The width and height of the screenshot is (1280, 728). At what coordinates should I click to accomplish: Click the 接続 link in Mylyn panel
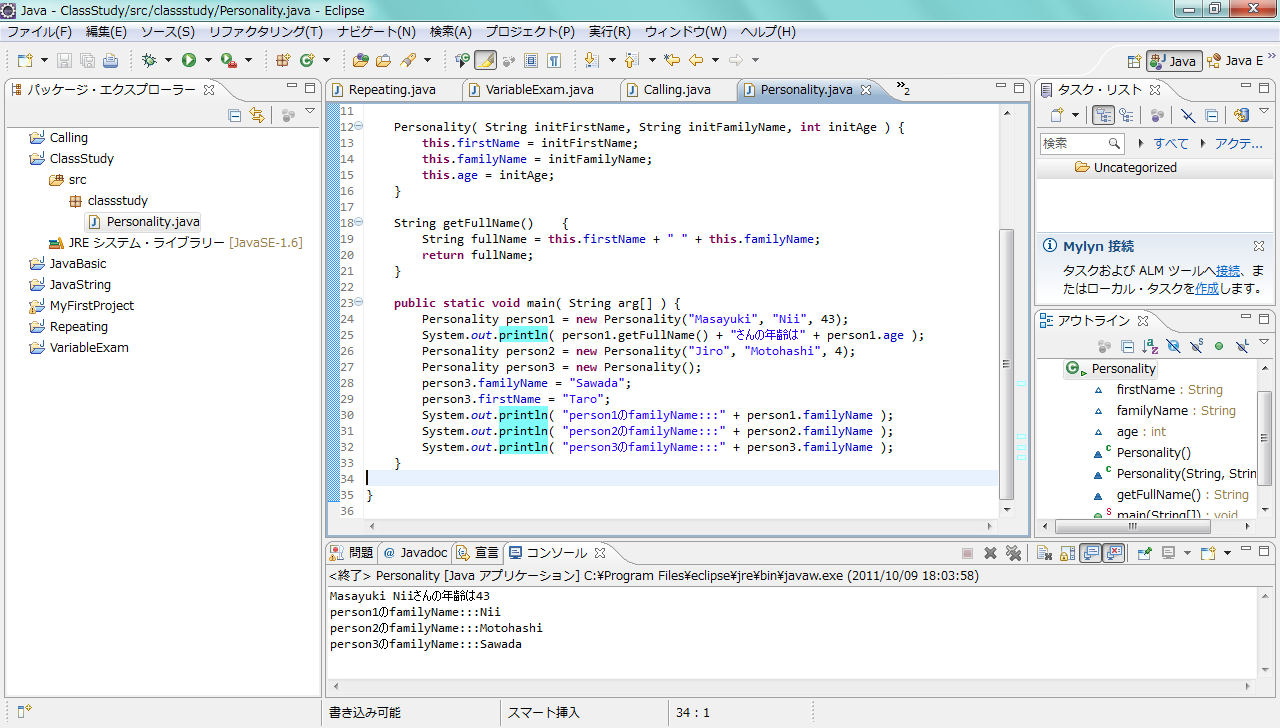click(1228, 270)
